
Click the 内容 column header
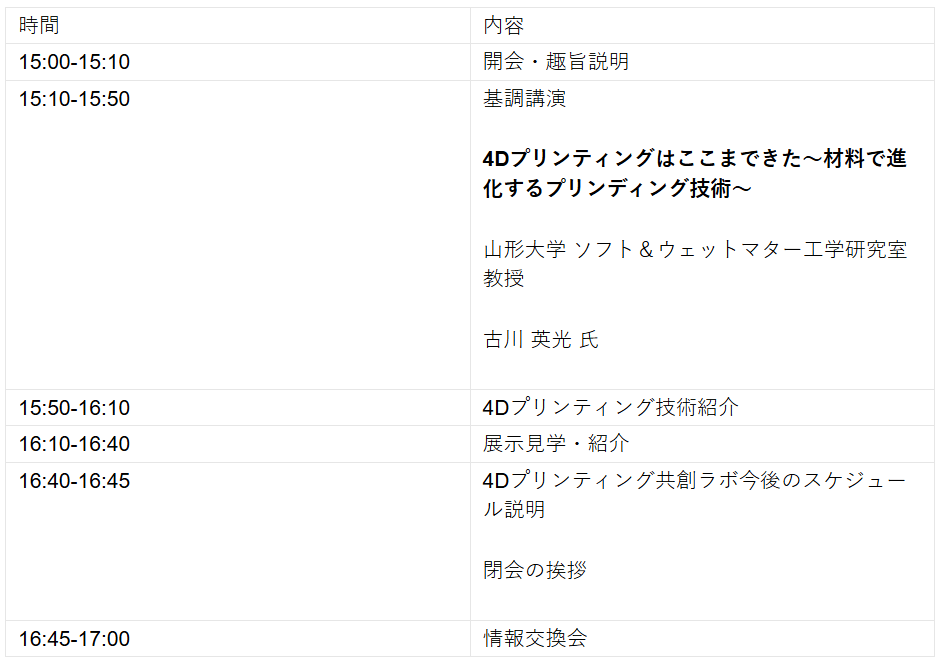pos(503,26)
